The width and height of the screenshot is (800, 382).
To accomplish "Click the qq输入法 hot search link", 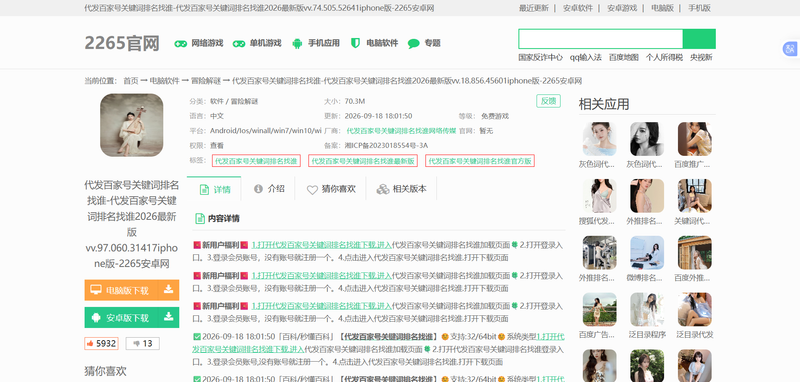I will 586,58.
